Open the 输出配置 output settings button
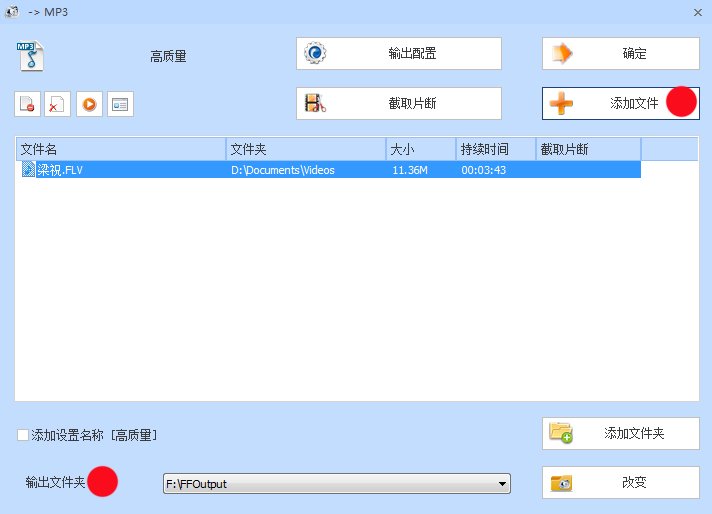 [x=399, y=54]
